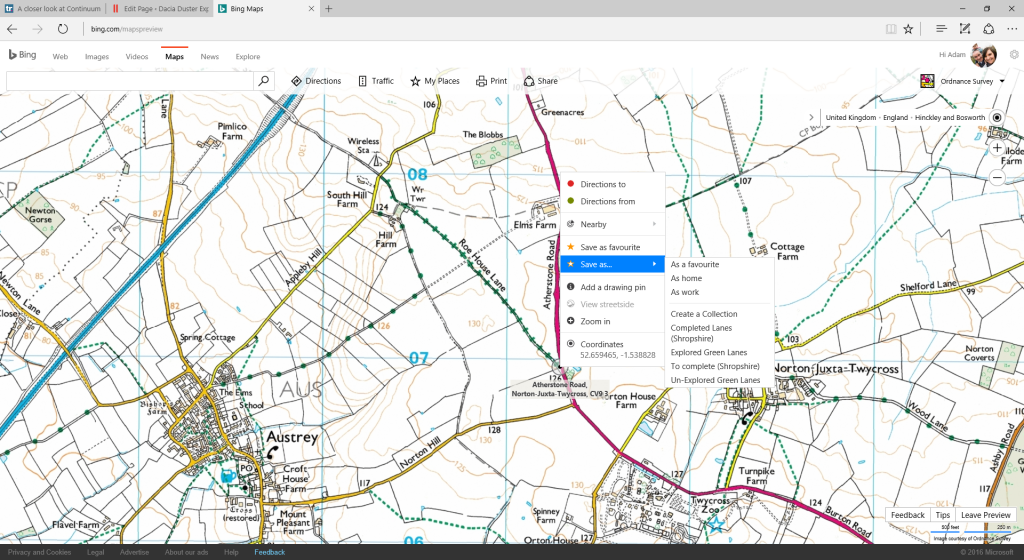Open Reading view book icon
This screenshot has height=560, width=1024.
(x=890, y=29)
